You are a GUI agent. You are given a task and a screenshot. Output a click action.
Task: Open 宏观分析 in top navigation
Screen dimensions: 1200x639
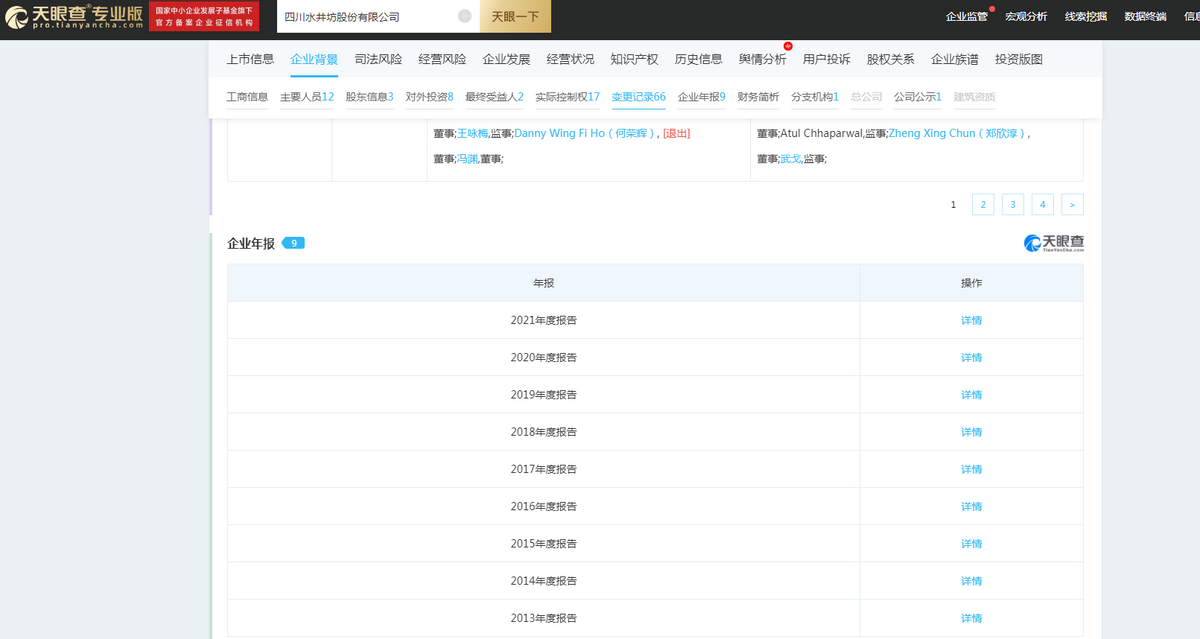coord(1026,16)
